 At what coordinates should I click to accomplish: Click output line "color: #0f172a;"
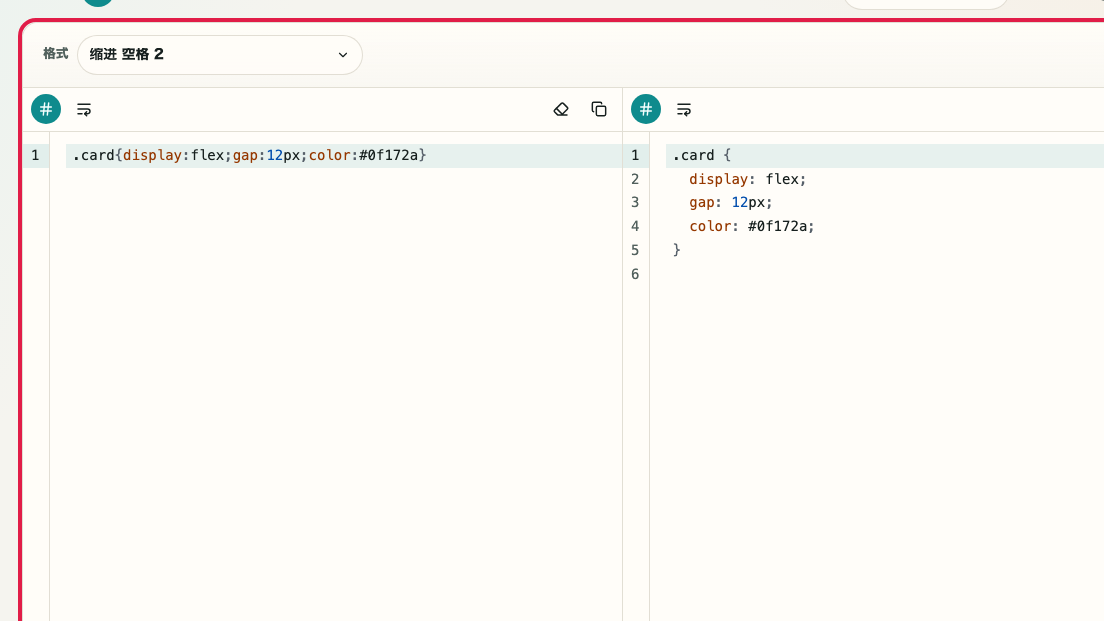(x=751, y=226)
